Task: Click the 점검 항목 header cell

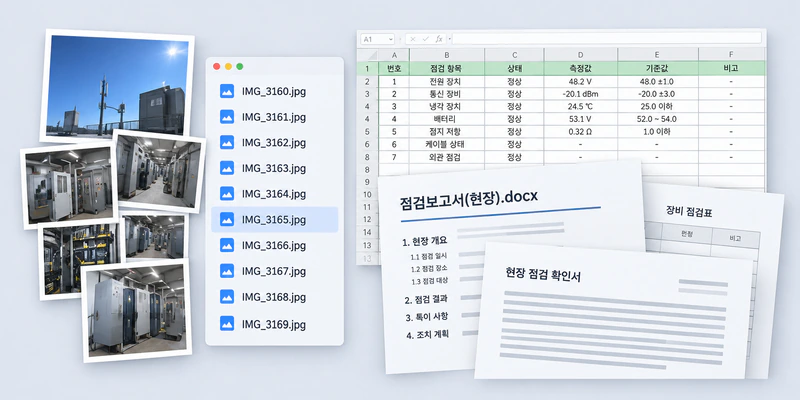Action: (447, 68)
